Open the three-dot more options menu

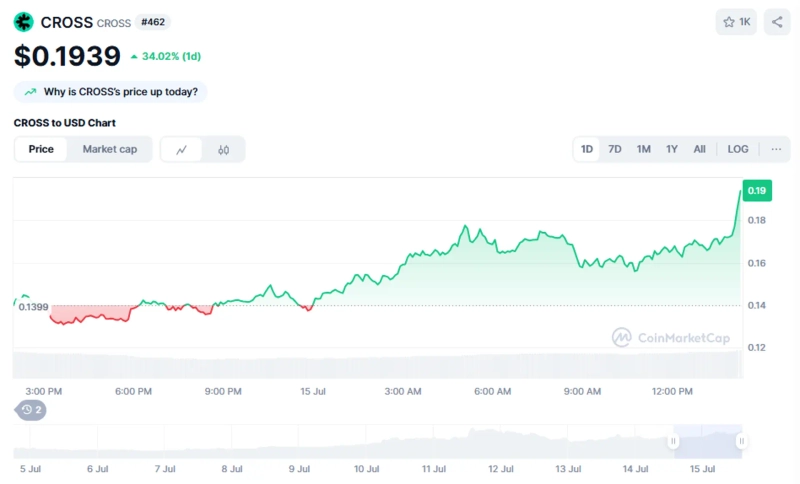776,149
